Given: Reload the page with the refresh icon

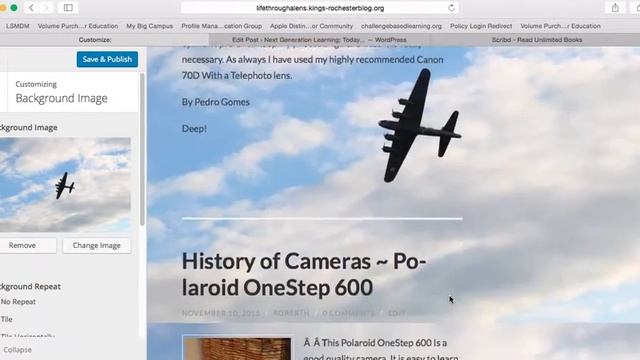Looking at the screenshot, I should click(451, 8).
